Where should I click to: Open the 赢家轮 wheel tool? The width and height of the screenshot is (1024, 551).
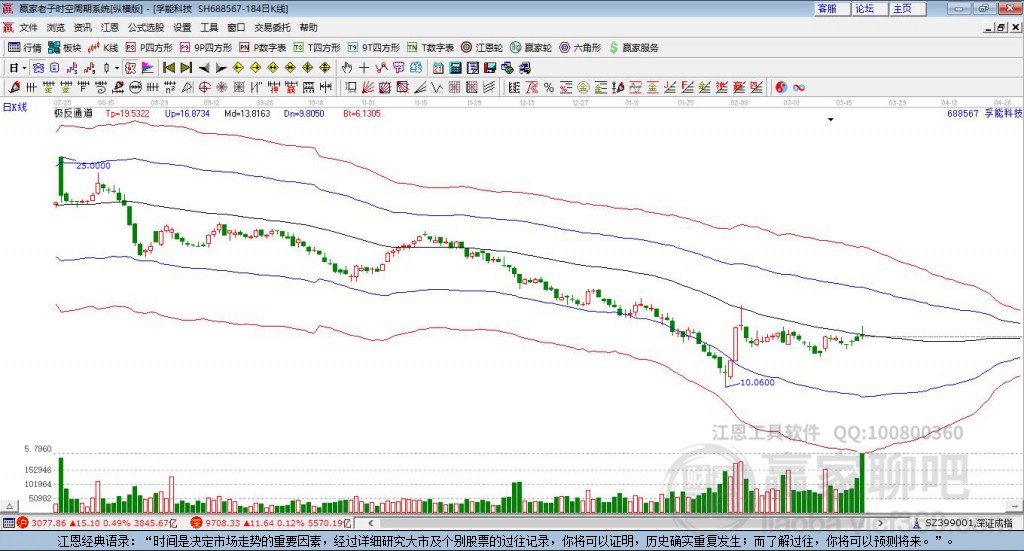(x=531, y=48)
